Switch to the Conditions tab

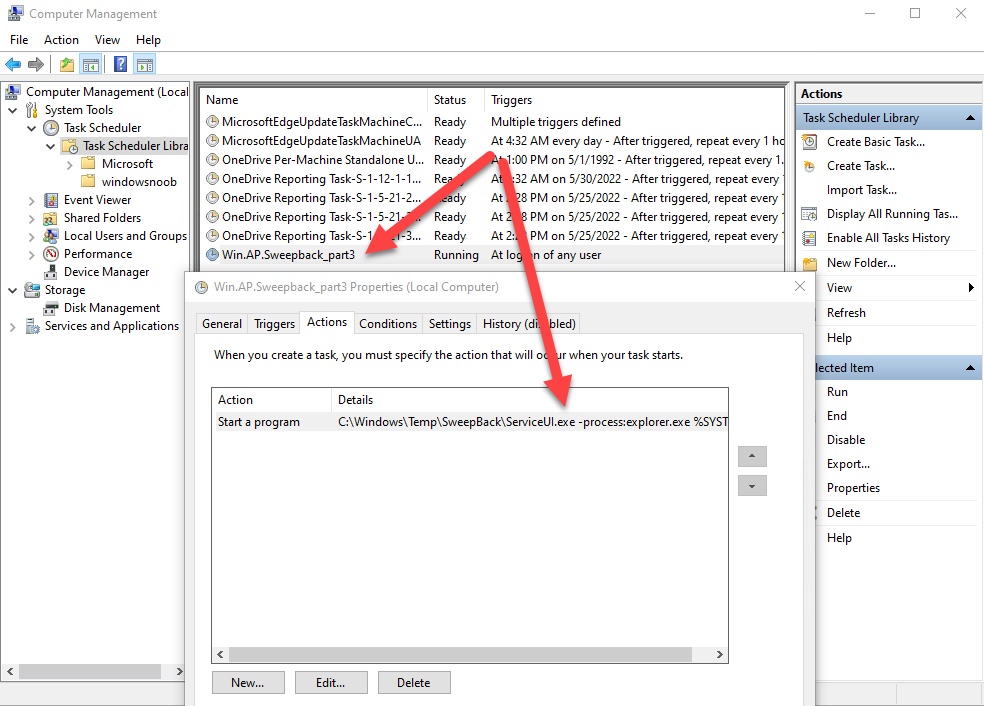(x=388, y=324)
